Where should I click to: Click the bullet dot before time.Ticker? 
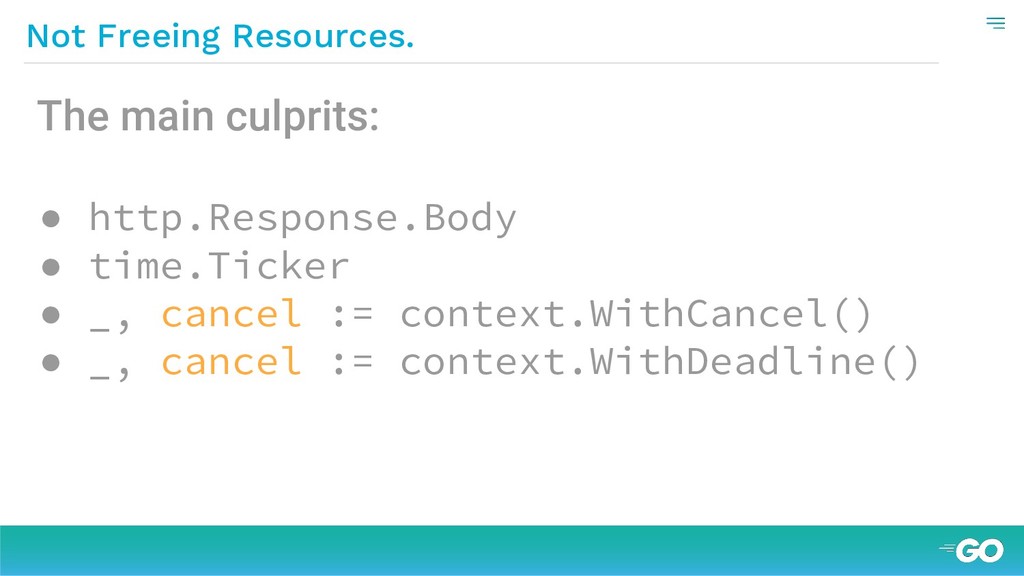[x=51, y=267]
